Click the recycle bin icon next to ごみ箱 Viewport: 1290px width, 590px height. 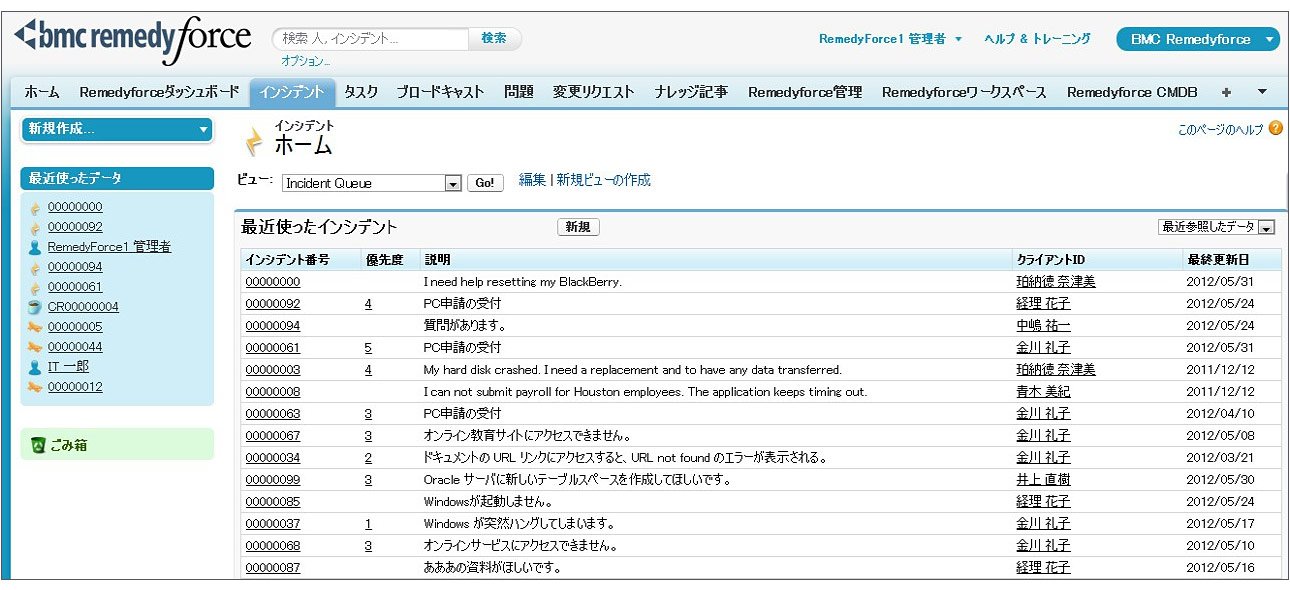click(38, 445)
